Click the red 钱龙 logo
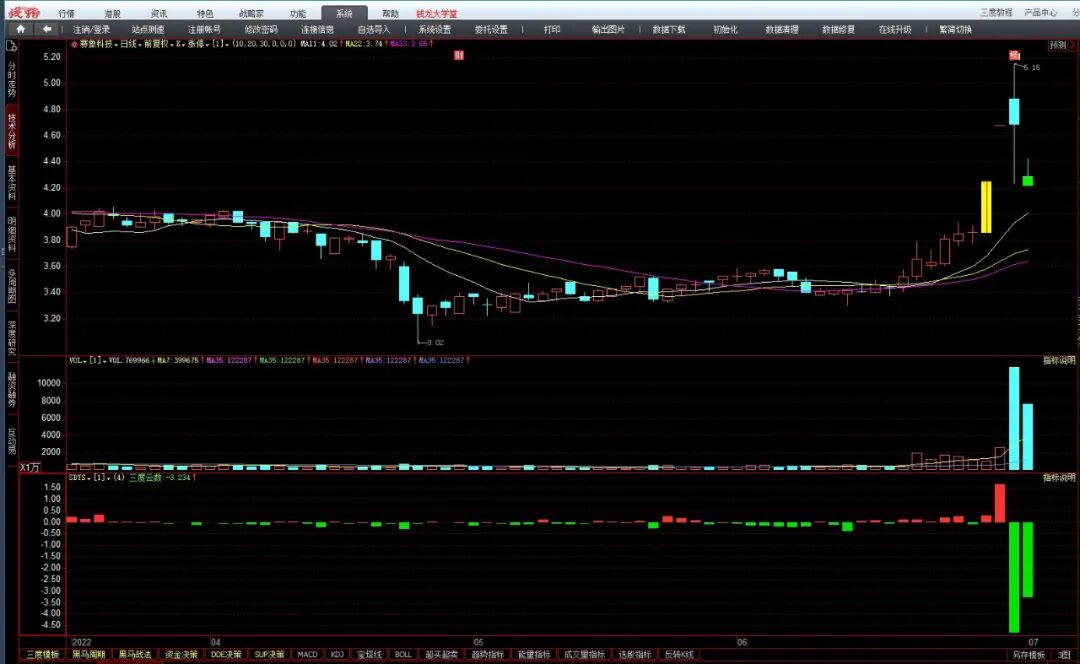Viewport: 1080px width, 664px height. coord(24,12)
